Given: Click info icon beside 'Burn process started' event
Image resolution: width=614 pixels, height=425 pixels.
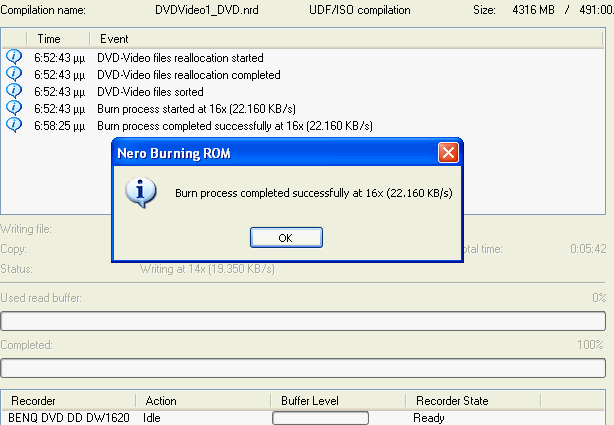Looking at the screenshot, I should [14, 108].
